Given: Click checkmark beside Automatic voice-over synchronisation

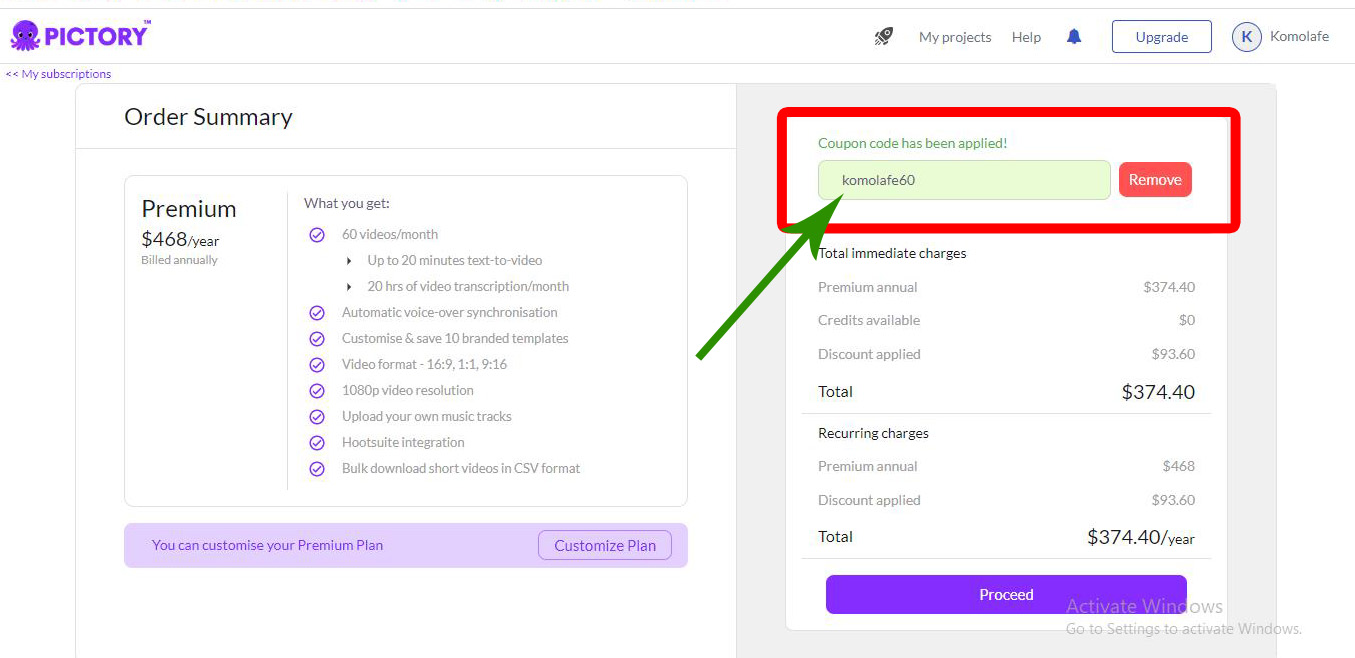Looking at the screenshot, I should tap(317, 313).
